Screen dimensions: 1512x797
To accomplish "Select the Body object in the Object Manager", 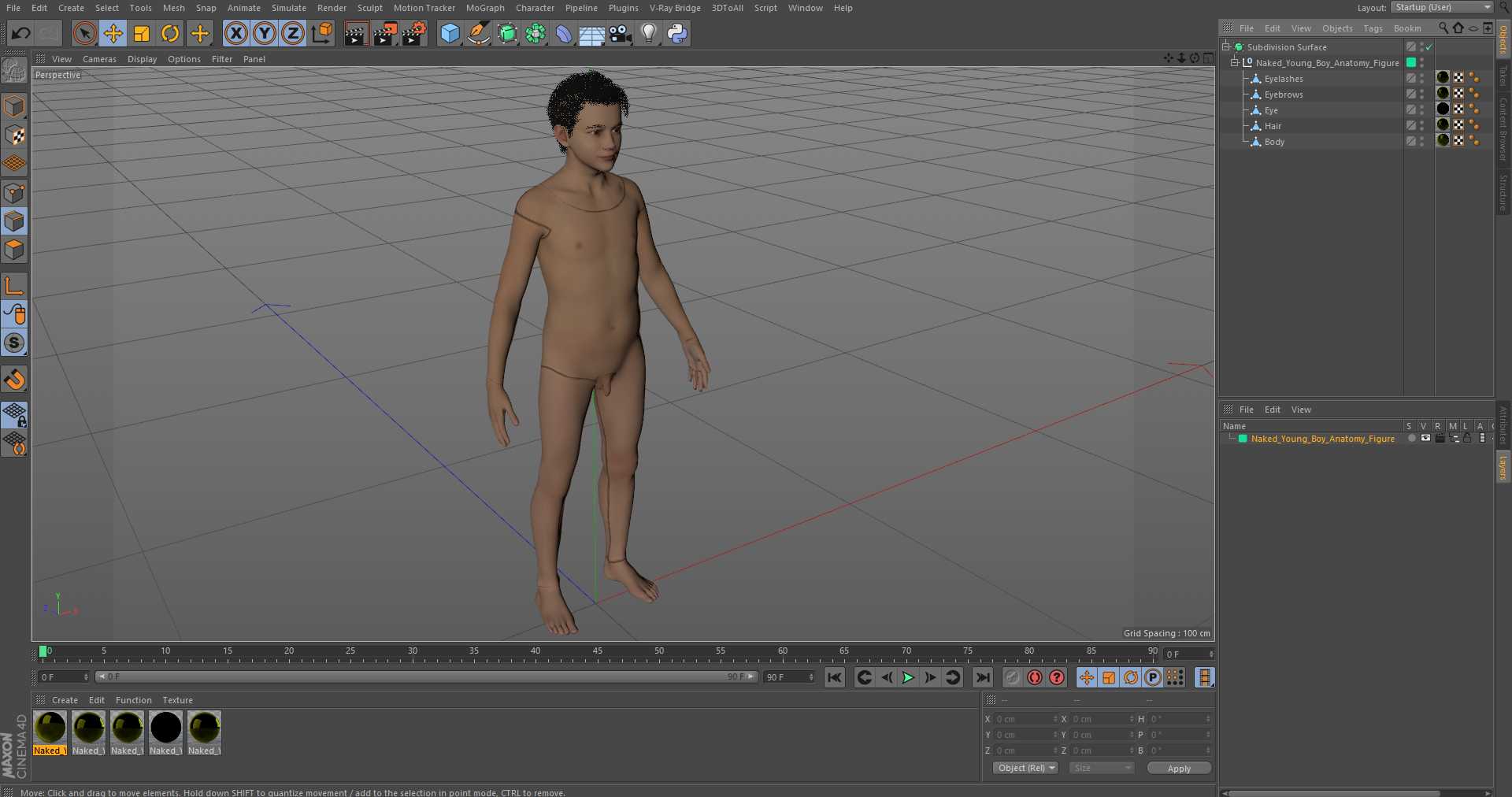I will click(x=1274, y=142).
